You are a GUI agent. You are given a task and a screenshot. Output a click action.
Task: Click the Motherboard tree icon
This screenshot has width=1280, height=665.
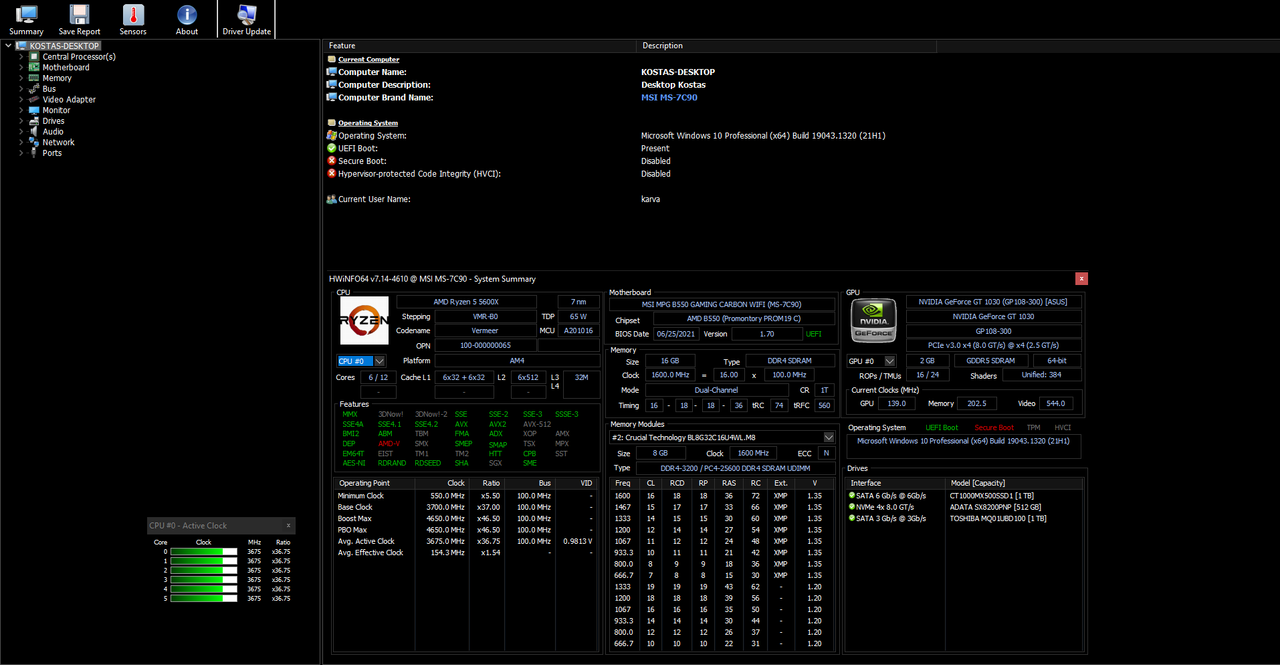35,67
